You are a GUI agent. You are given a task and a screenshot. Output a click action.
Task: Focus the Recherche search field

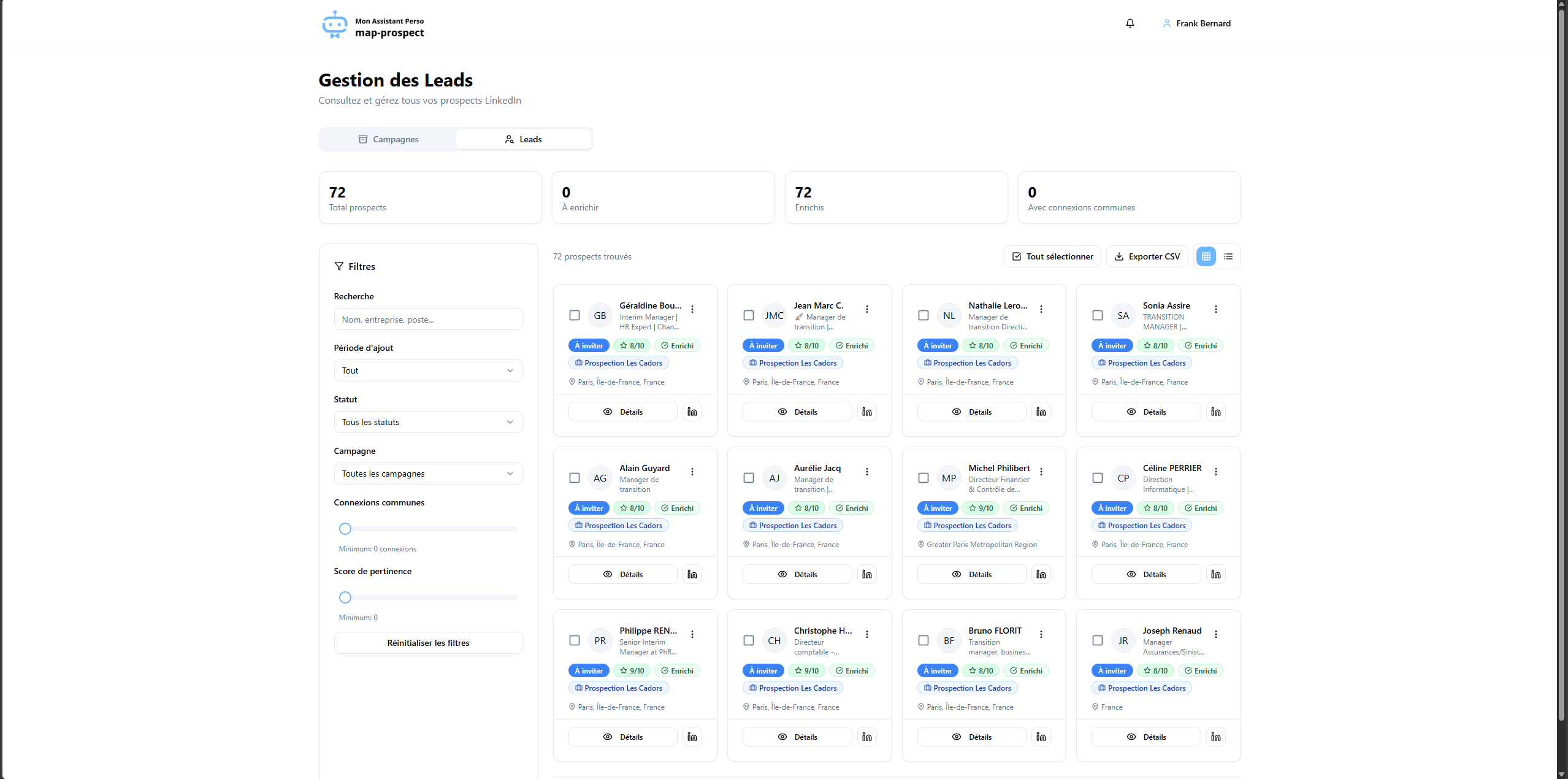pos(428,319)
